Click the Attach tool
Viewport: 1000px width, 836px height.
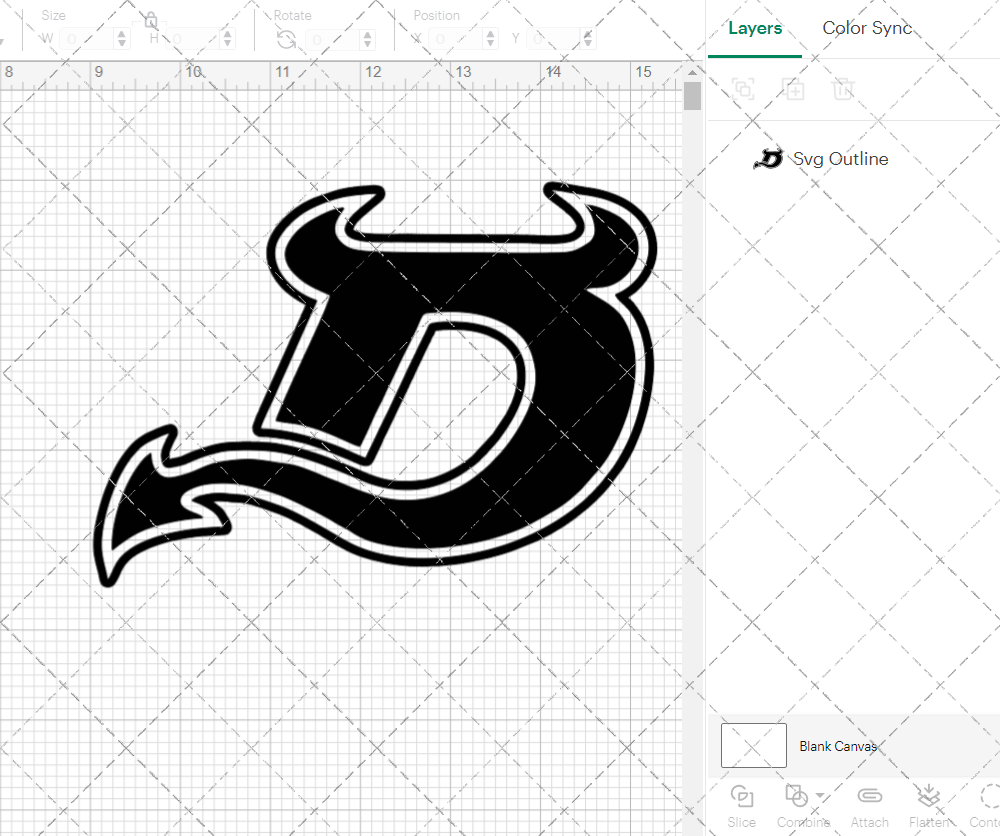click(x=869, y=806)
